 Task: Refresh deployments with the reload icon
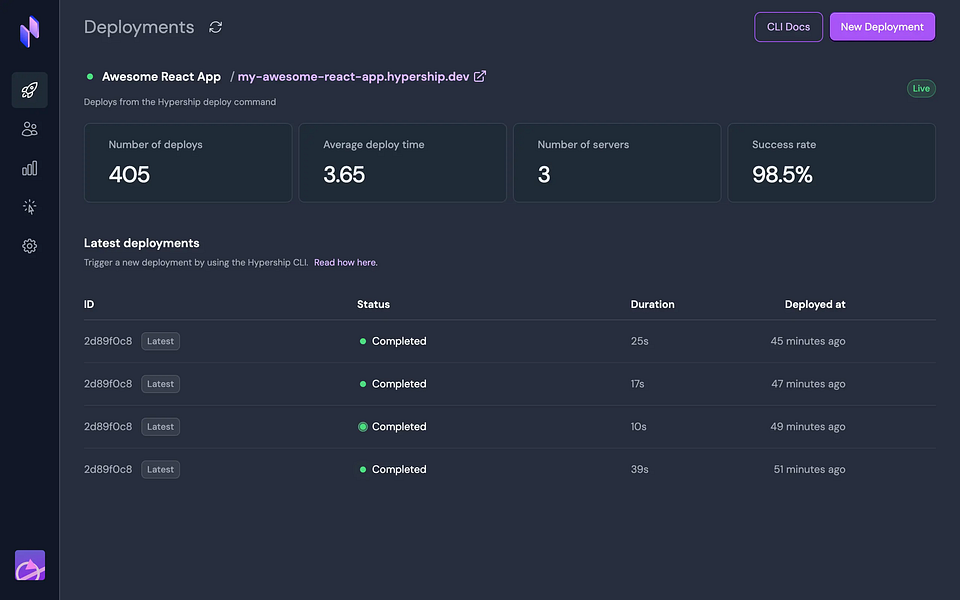[x=215, y=27]
